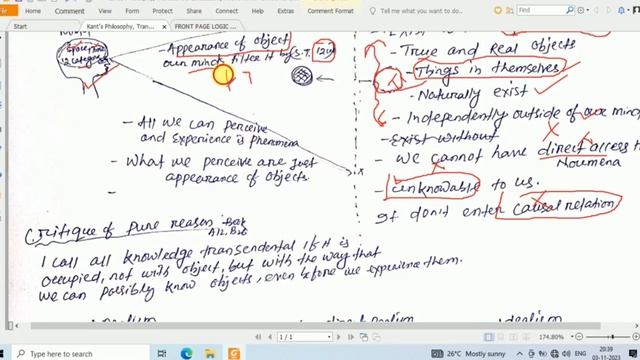The width and height of the screenshot is (640, 360).
Task: Expand the search options dropdown arrow
Action: tap(588, 11)
